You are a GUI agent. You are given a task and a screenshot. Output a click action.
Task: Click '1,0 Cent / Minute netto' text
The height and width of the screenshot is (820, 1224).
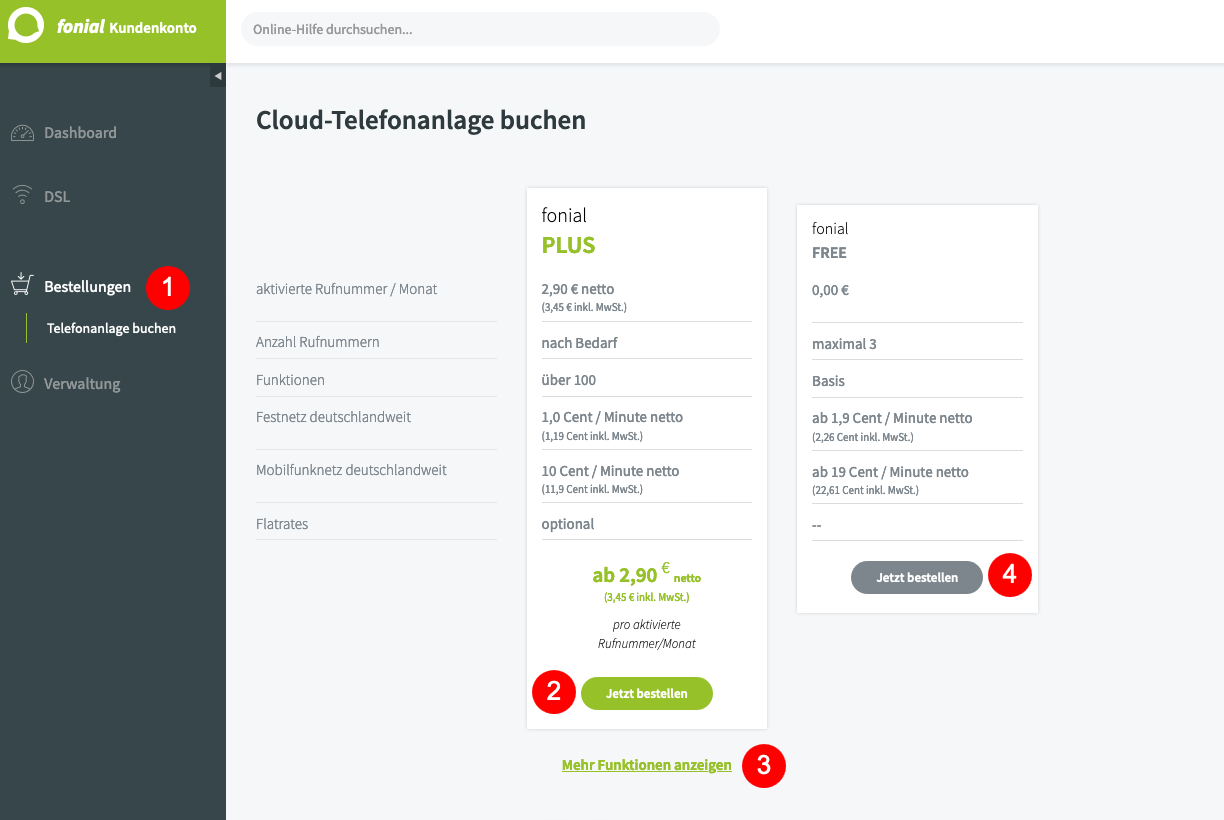612,417
